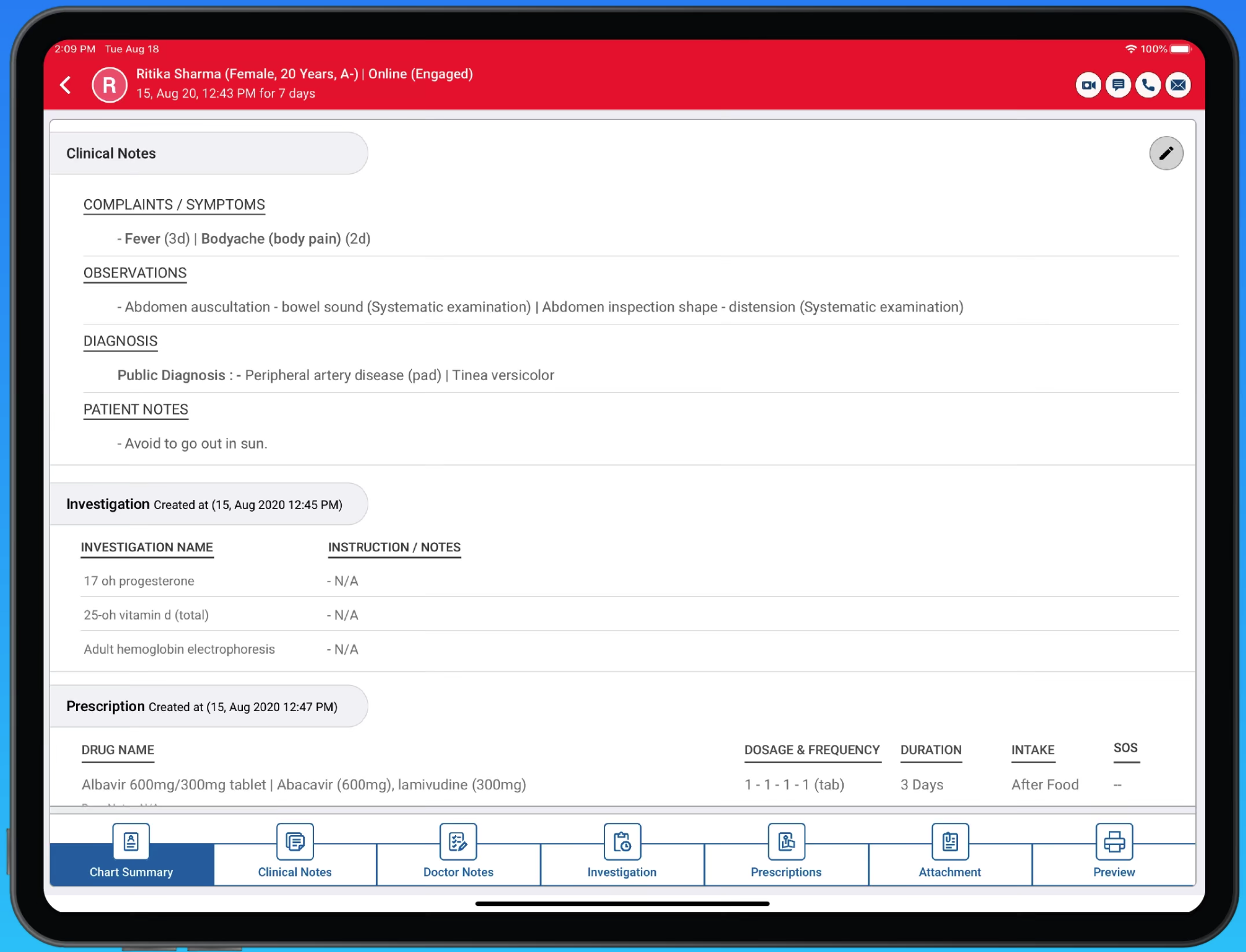This screenshot has width=1246, height=952.
Task: Select PATIENT NOTES heading
Action: 135,409
